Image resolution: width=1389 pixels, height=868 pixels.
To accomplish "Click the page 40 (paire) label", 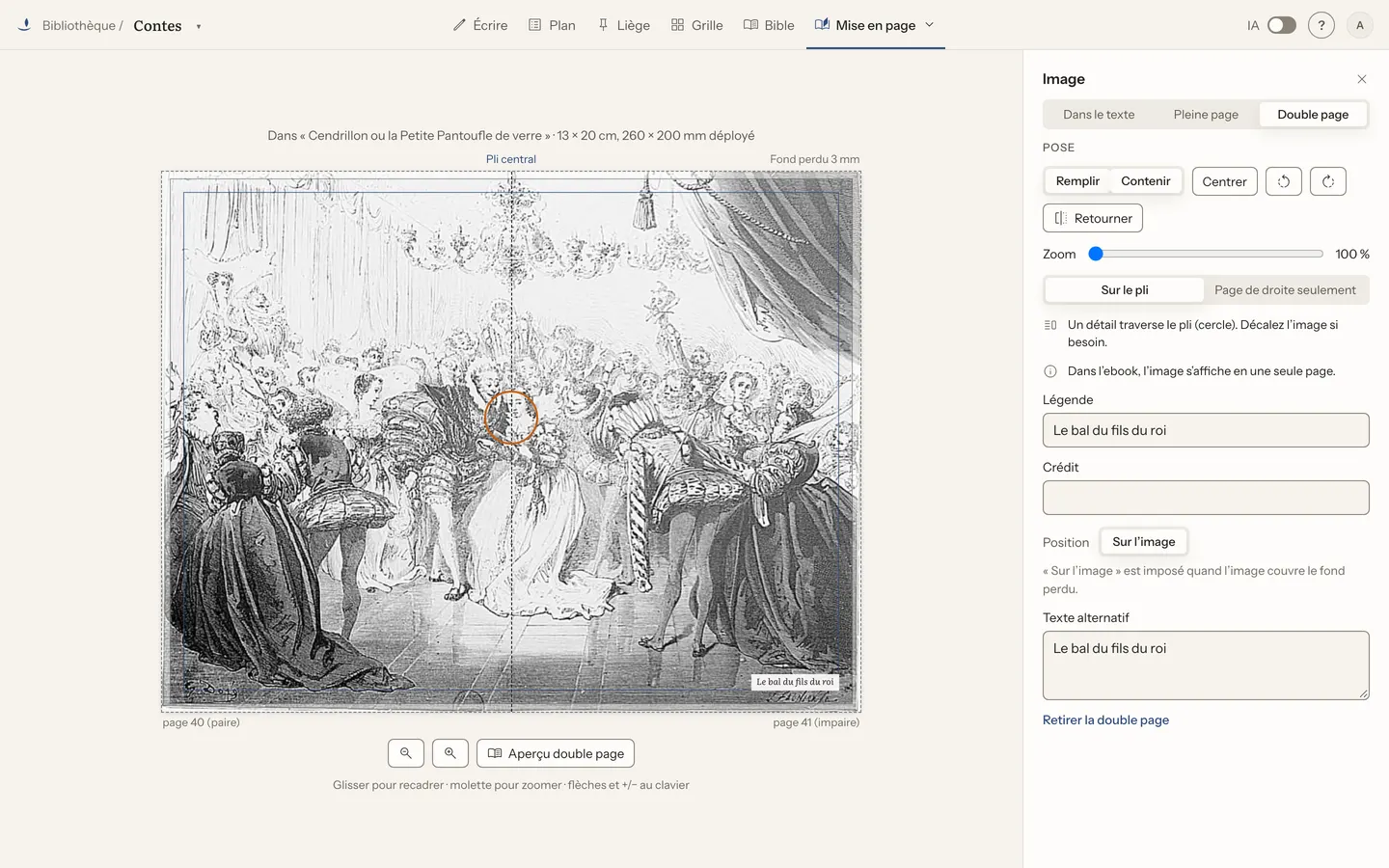I will tap(202, 722).
